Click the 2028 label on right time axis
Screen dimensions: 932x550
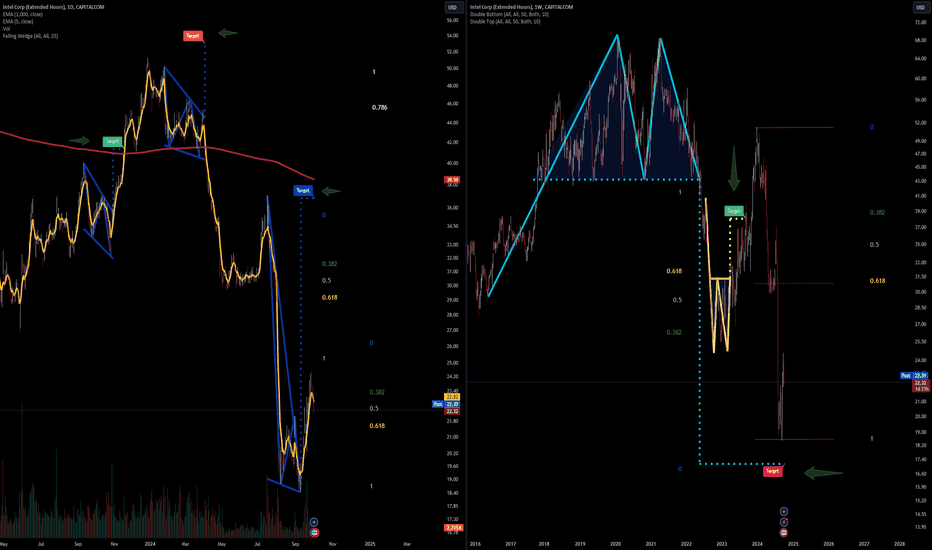(899, 543)
